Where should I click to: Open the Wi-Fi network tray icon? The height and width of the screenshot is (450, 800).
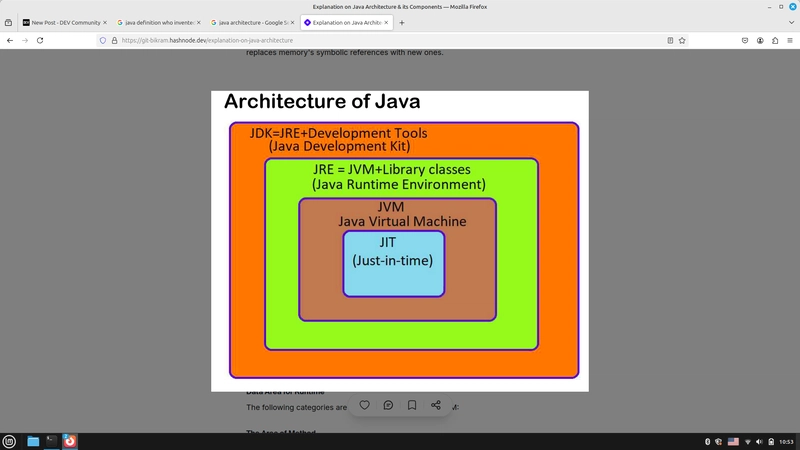pos(747,442)
